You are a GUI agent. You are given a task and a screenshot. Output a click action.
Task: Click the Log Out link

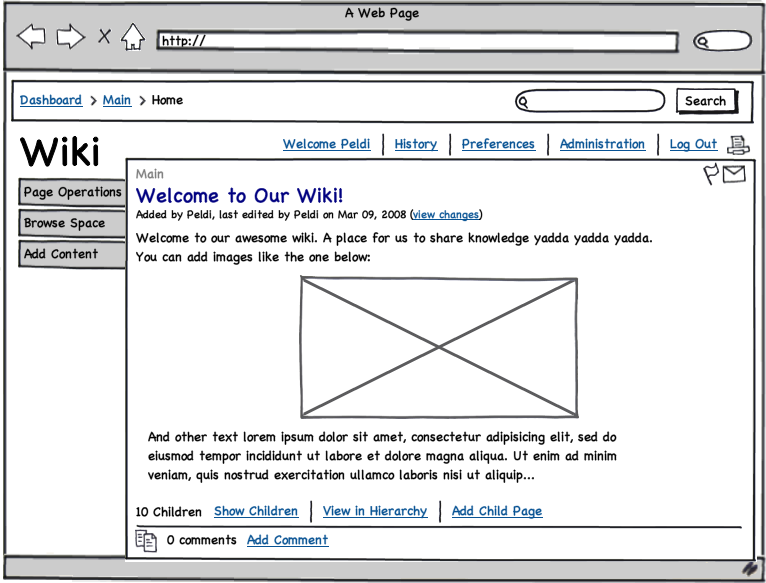(693, 144)
